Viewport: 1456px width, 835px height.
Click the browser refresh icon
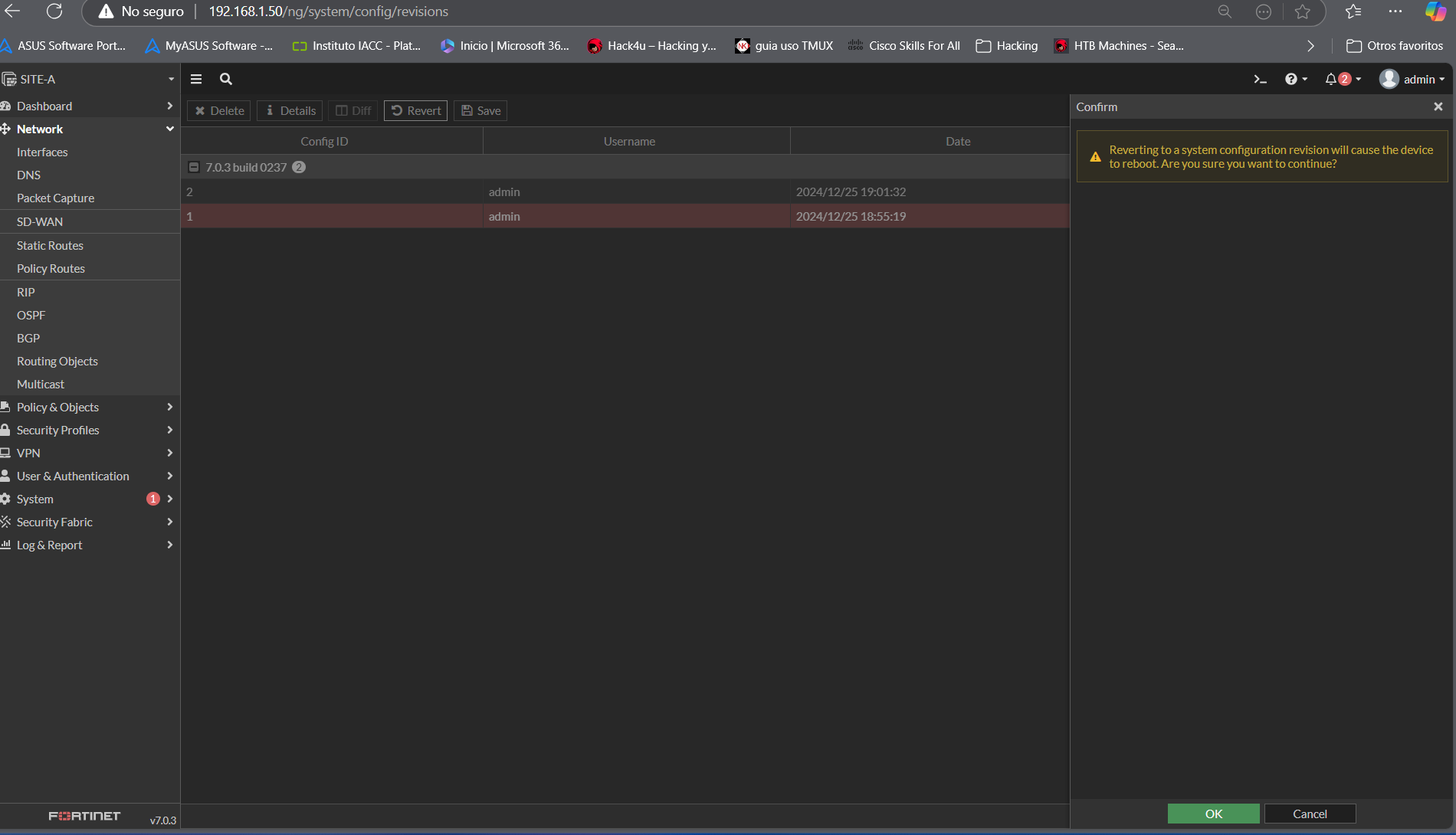(54, 11)
